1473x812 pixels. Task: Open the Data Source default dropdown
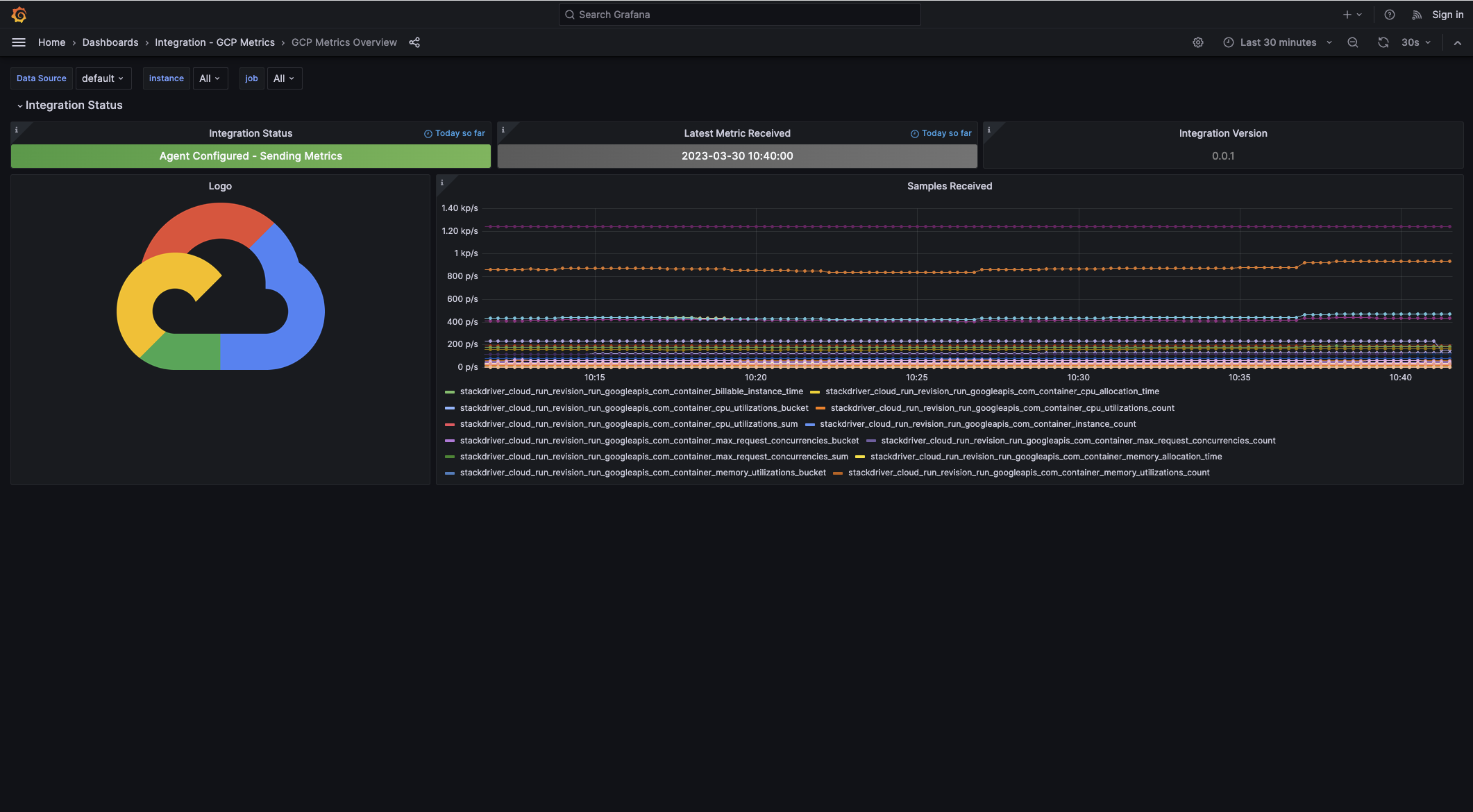(x=102, y=78)
